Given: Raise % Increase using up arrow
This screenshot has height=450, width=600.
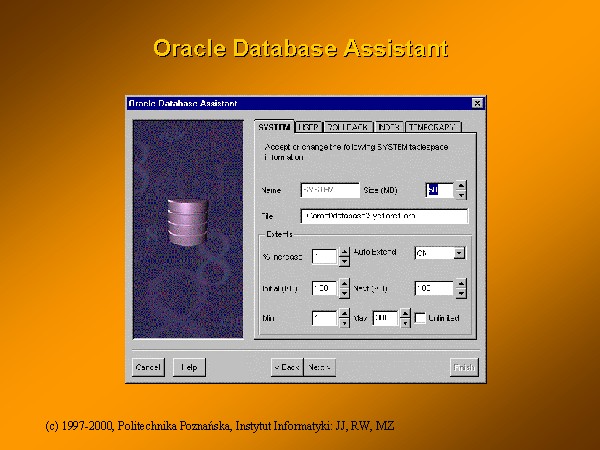Looking at the screenshot, I should click(x=344, y=252).
